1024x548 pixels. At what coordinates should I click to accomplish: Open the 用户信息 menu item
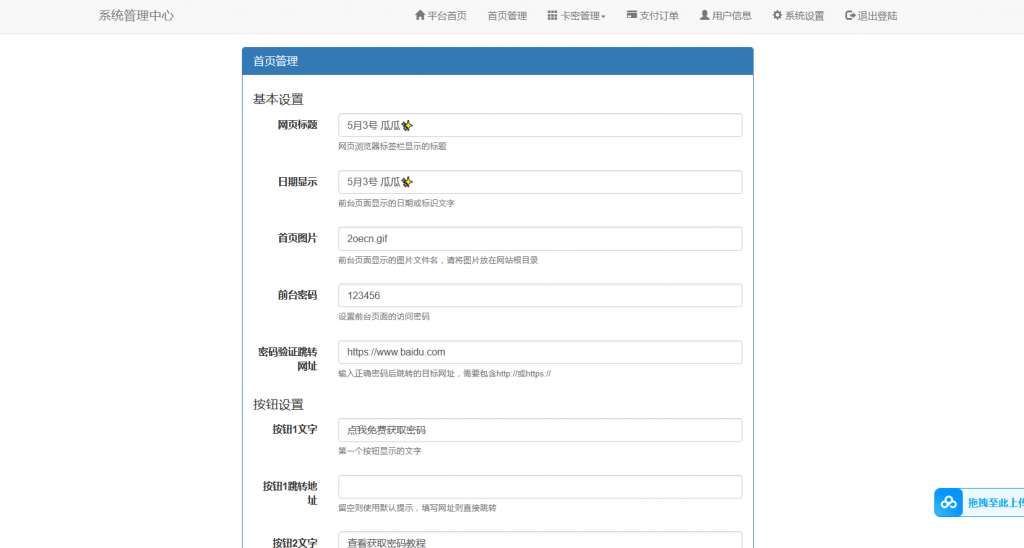[726, 16]
